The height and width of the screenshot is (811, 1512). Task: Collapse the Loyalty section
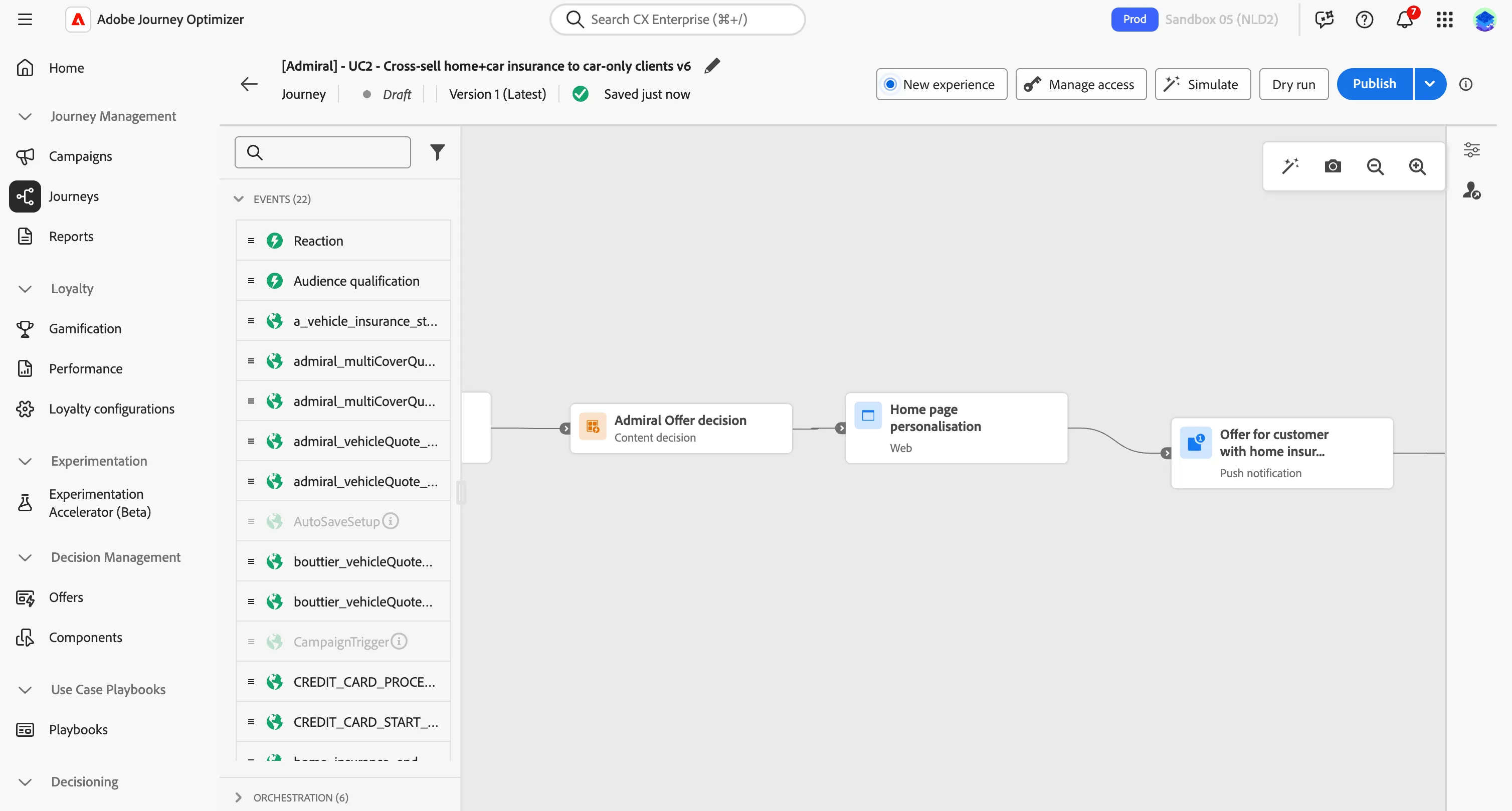tap(25, 289)
